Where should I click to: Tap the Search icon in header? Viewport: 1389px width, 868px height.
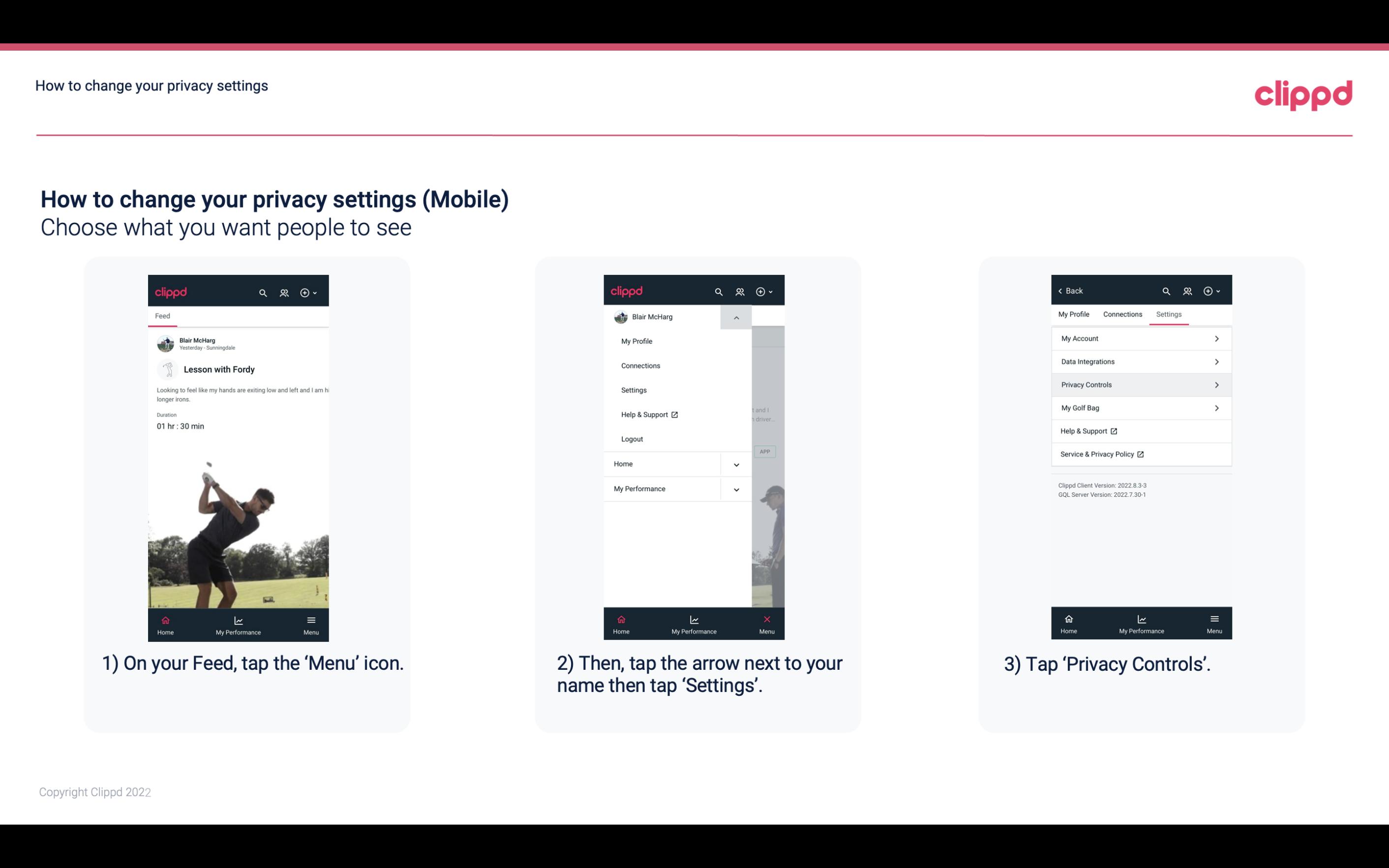point(262,291)
